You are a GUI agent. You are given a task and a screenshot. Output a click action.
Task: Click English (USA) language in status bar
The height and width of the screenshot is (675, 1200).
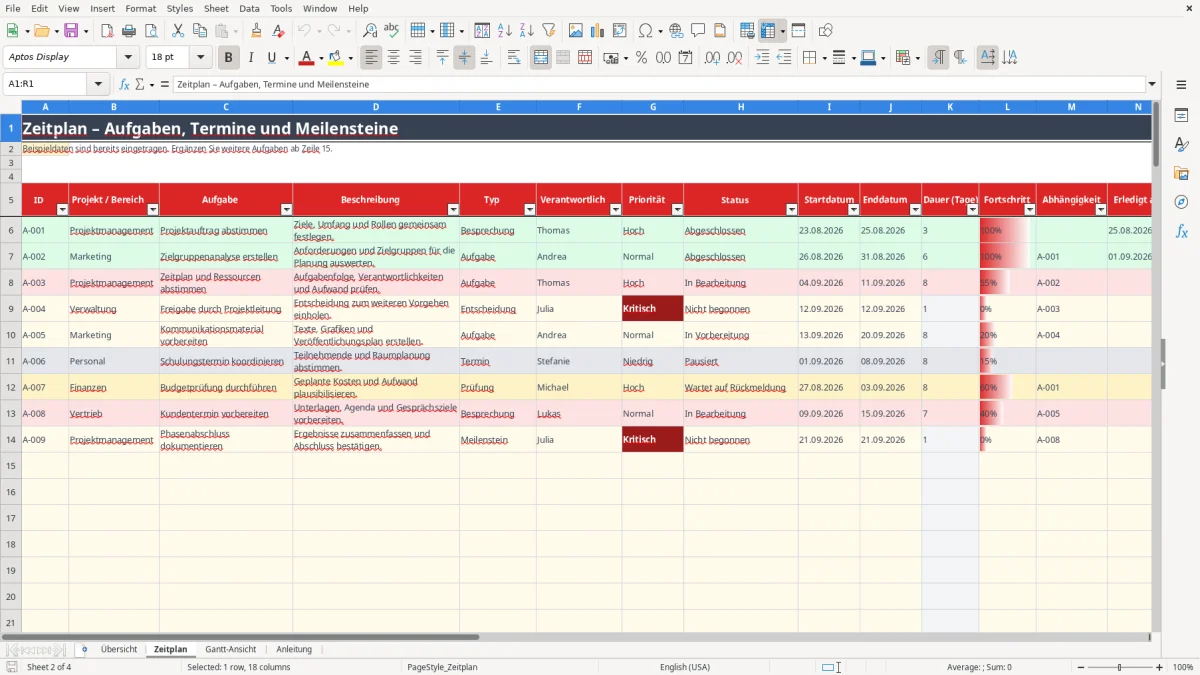coord(684,667)
